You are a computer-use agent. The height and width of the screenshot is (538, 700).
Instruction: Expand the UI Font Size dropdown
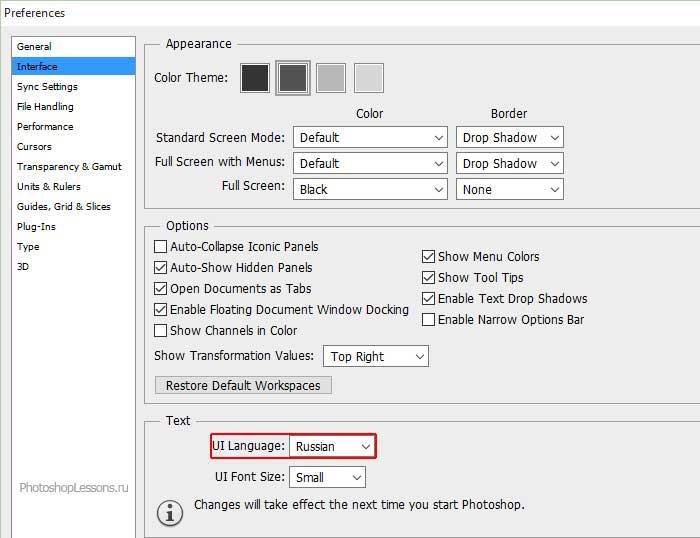click(327, 478)
